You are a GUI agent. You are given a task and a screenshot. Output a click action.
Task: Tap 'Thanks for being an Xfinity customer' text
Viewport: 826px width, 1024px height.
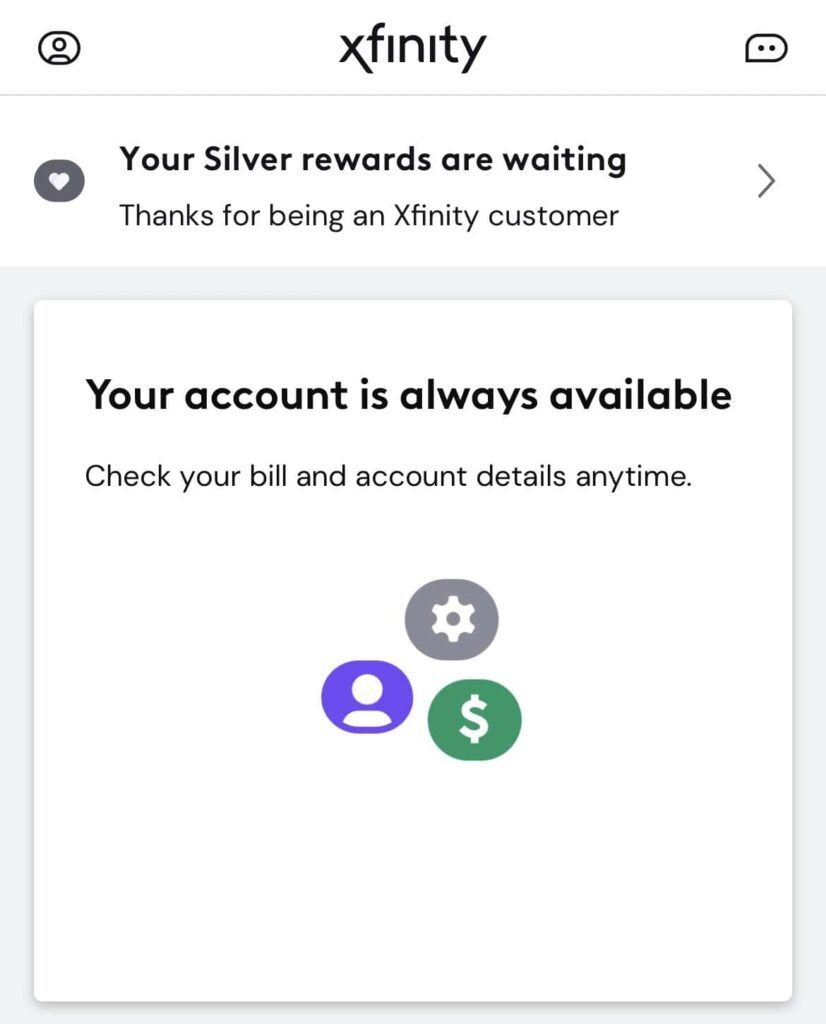click(x=369, y=215)
